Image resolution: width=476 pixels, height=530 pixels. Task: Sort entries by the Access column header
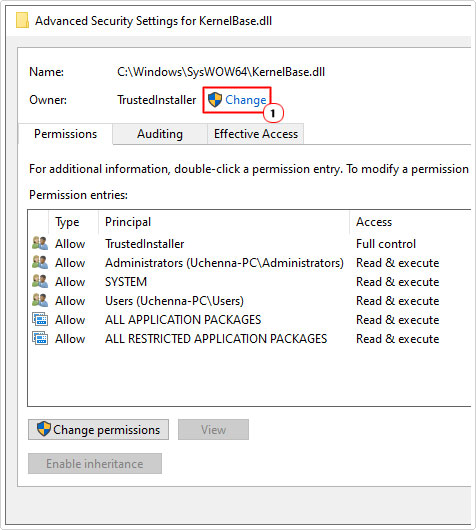(x=410, y=222)
